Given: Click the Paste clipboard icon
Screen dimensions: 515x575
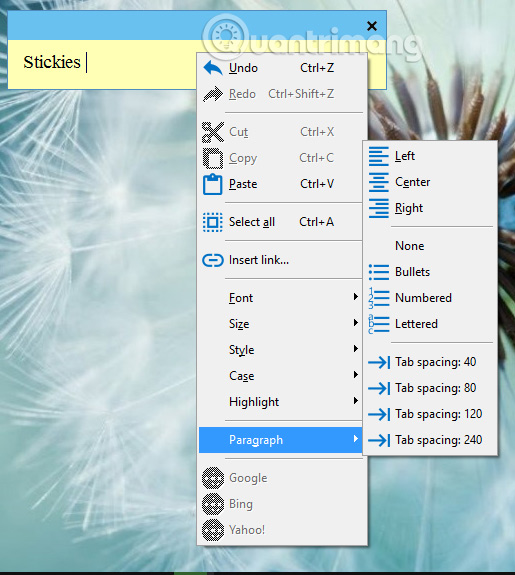Looking at the screenshot, I should pos(213,184).
